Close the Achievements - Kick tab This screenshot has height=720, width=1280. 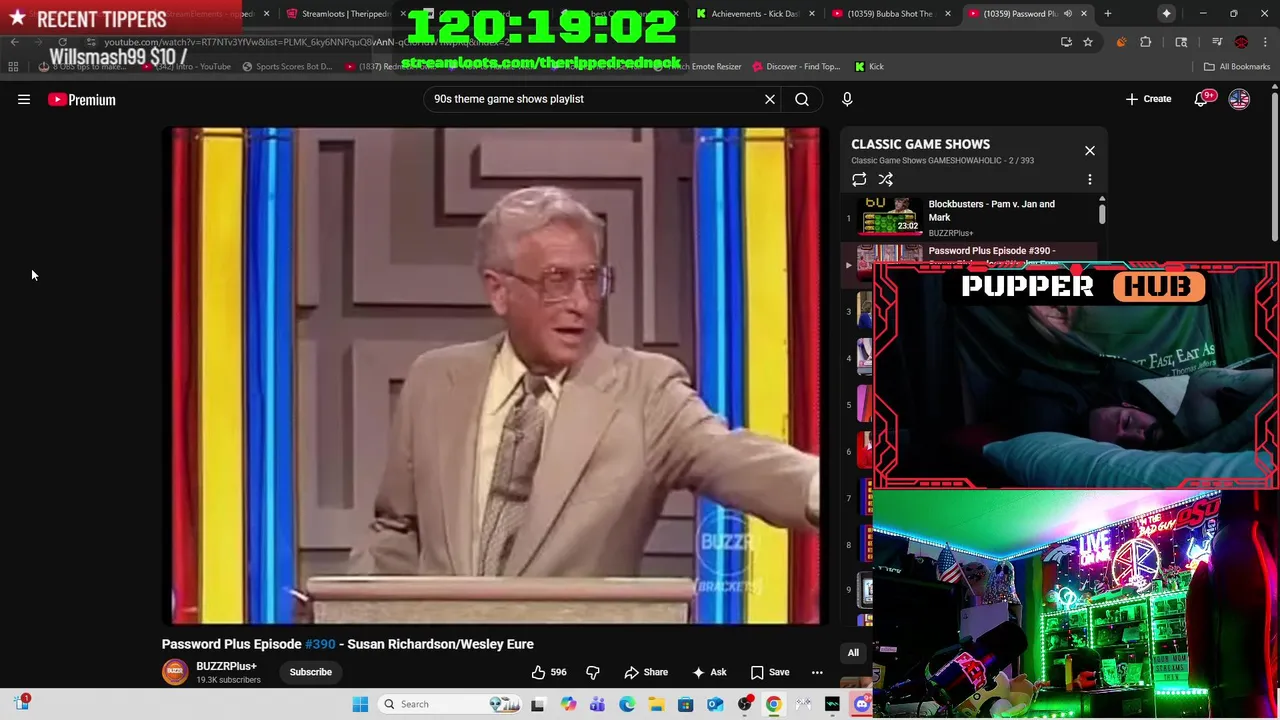point(812,14)
